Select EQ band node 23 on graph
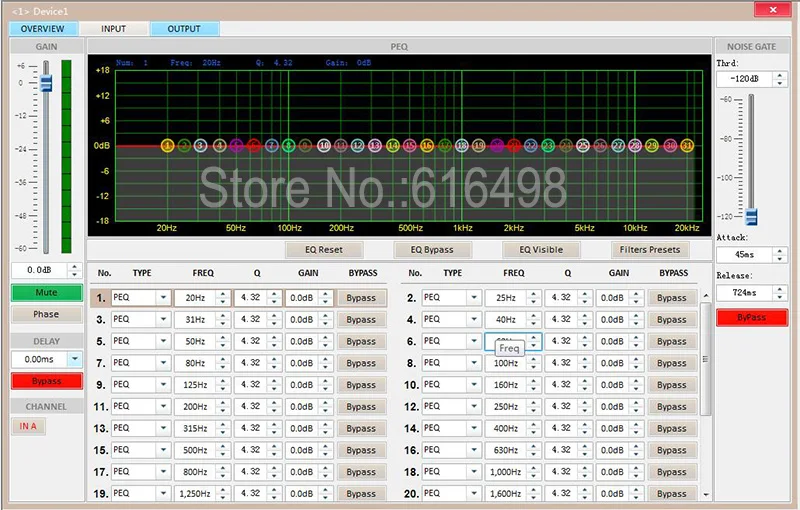The image size is (800, 510). point(548,146)
